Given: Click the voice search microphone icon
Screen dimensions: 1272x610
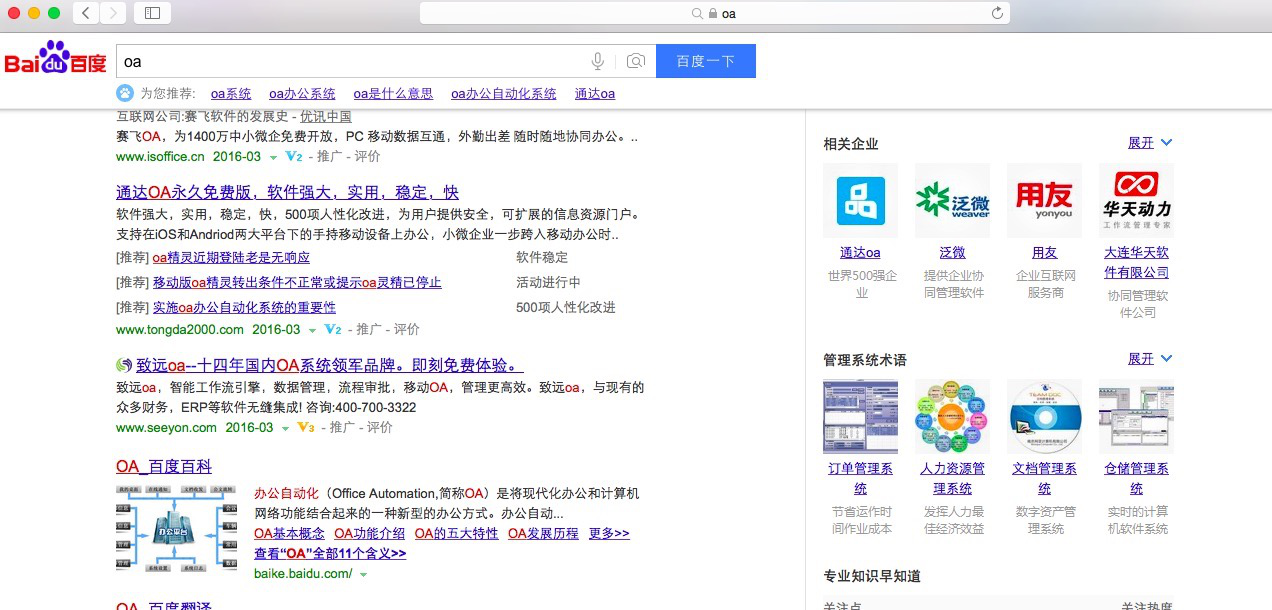Looking at the screenshot, I should (x=597, y=61).
